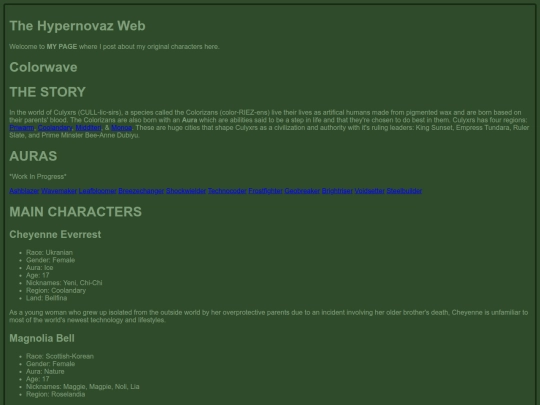The width and height of the screenshot is (540, 405).
Task: Follow the Breezechanger aura link
Action: click(x=141, y=191)
